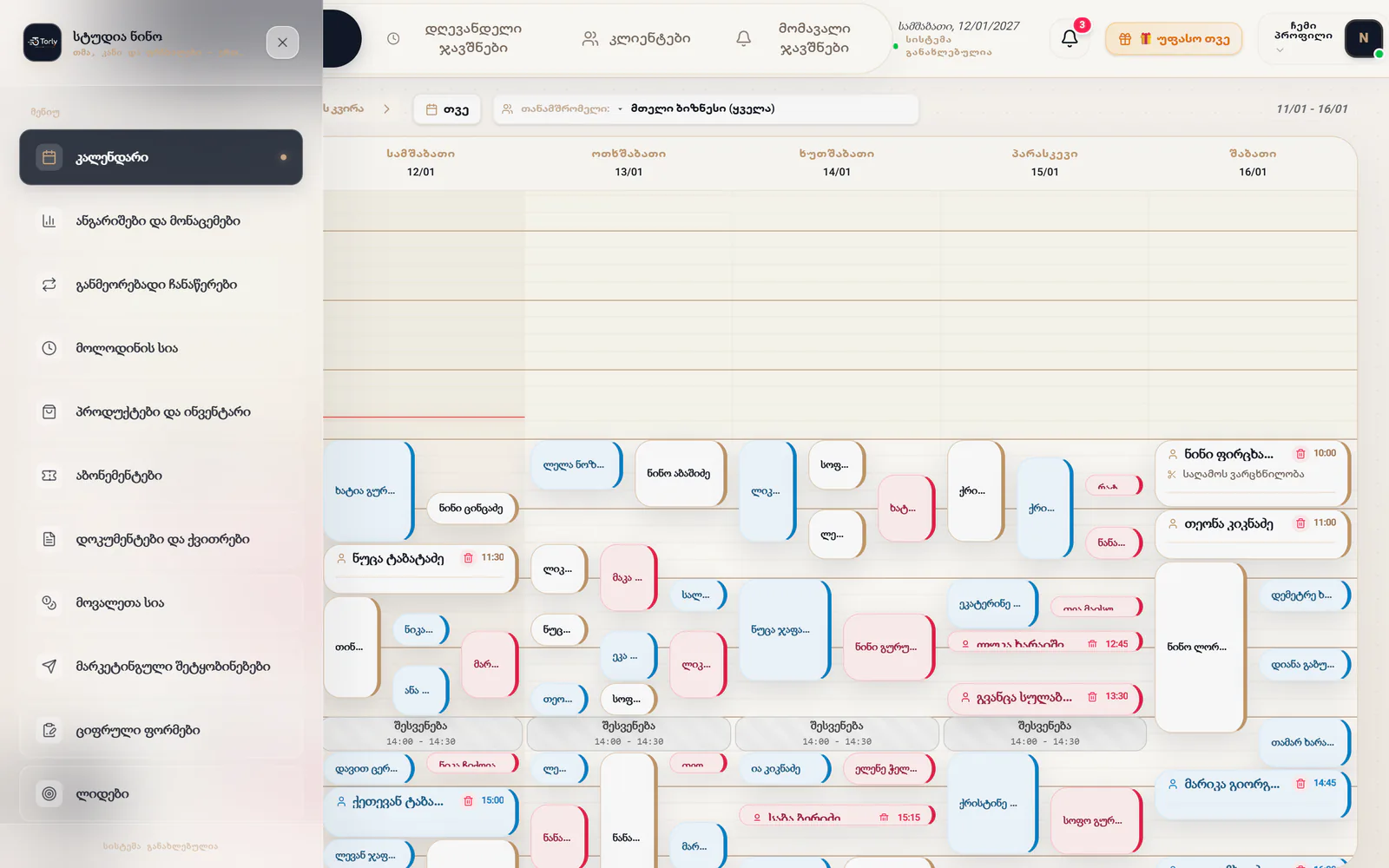Click the target icon for ლიდები
The height and width of the screenshot is (868, 1389).
tap(49, 793)
